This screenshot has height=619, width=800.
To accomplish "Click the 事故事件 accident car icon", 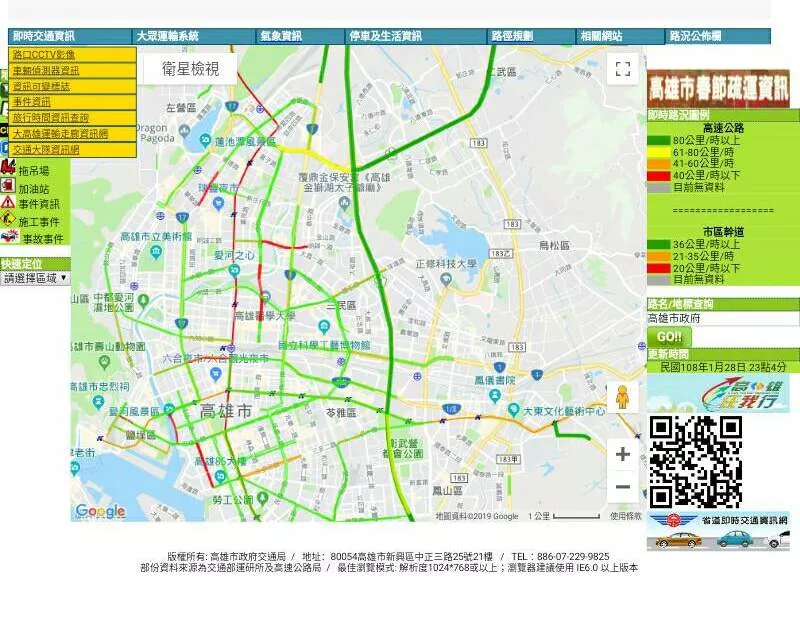I will 10,236.
